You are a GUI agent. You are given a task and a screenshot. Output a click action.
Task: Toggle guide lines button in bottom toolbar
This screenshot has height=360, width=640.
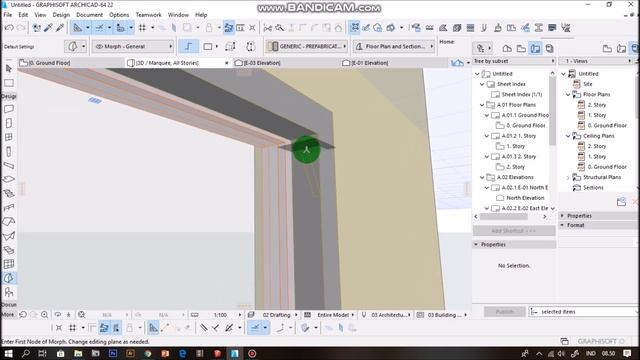[153, 327]
